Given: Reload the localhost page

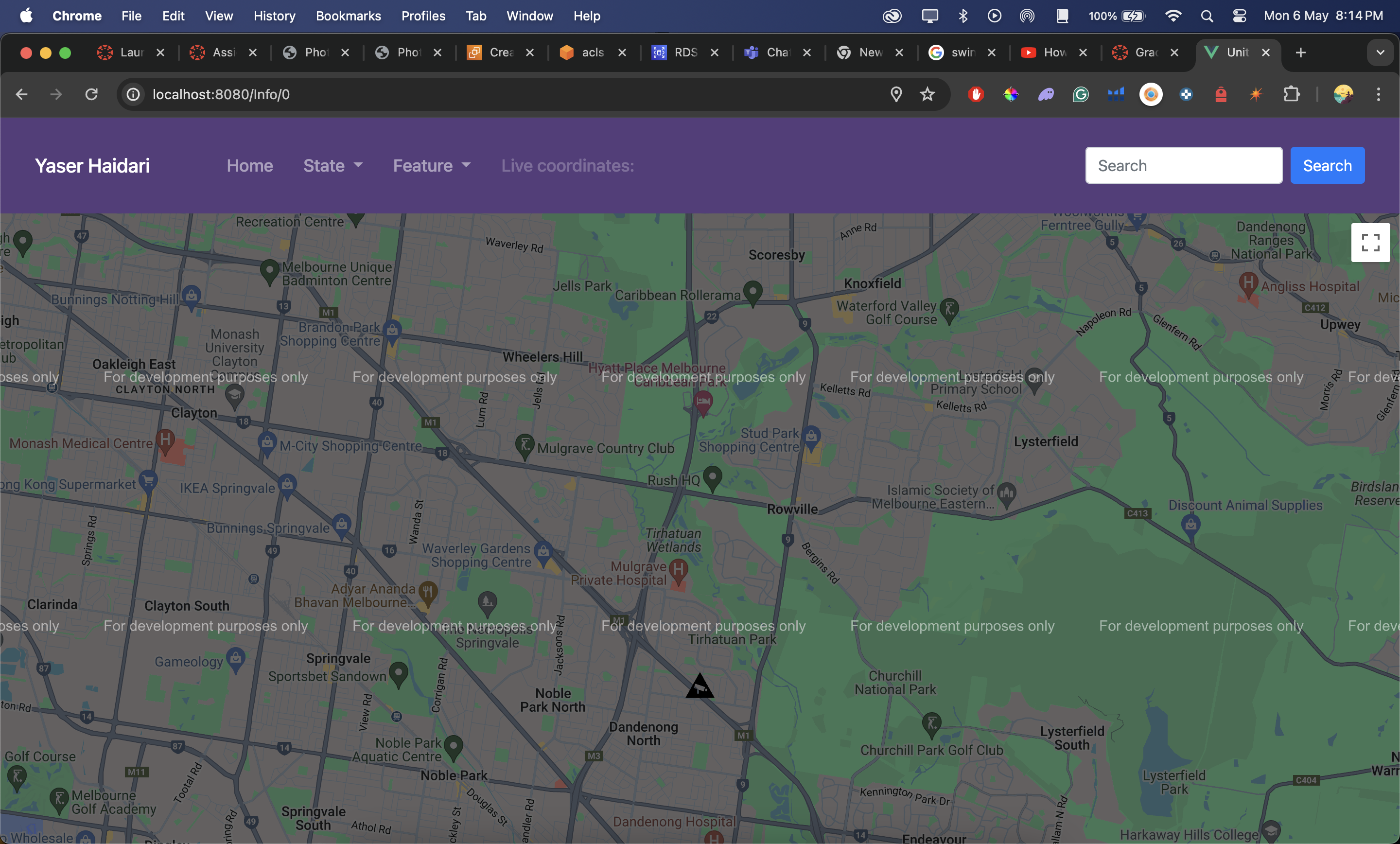Looking at the screenshot, I should (x=91, y=94).
